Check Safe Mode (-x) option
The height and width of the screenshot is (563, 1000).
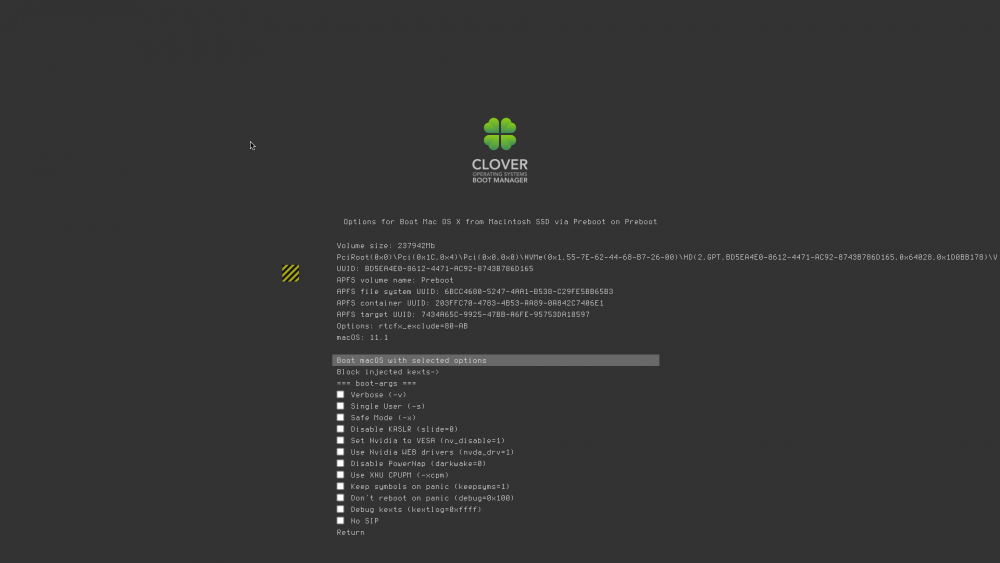[340, 418]
